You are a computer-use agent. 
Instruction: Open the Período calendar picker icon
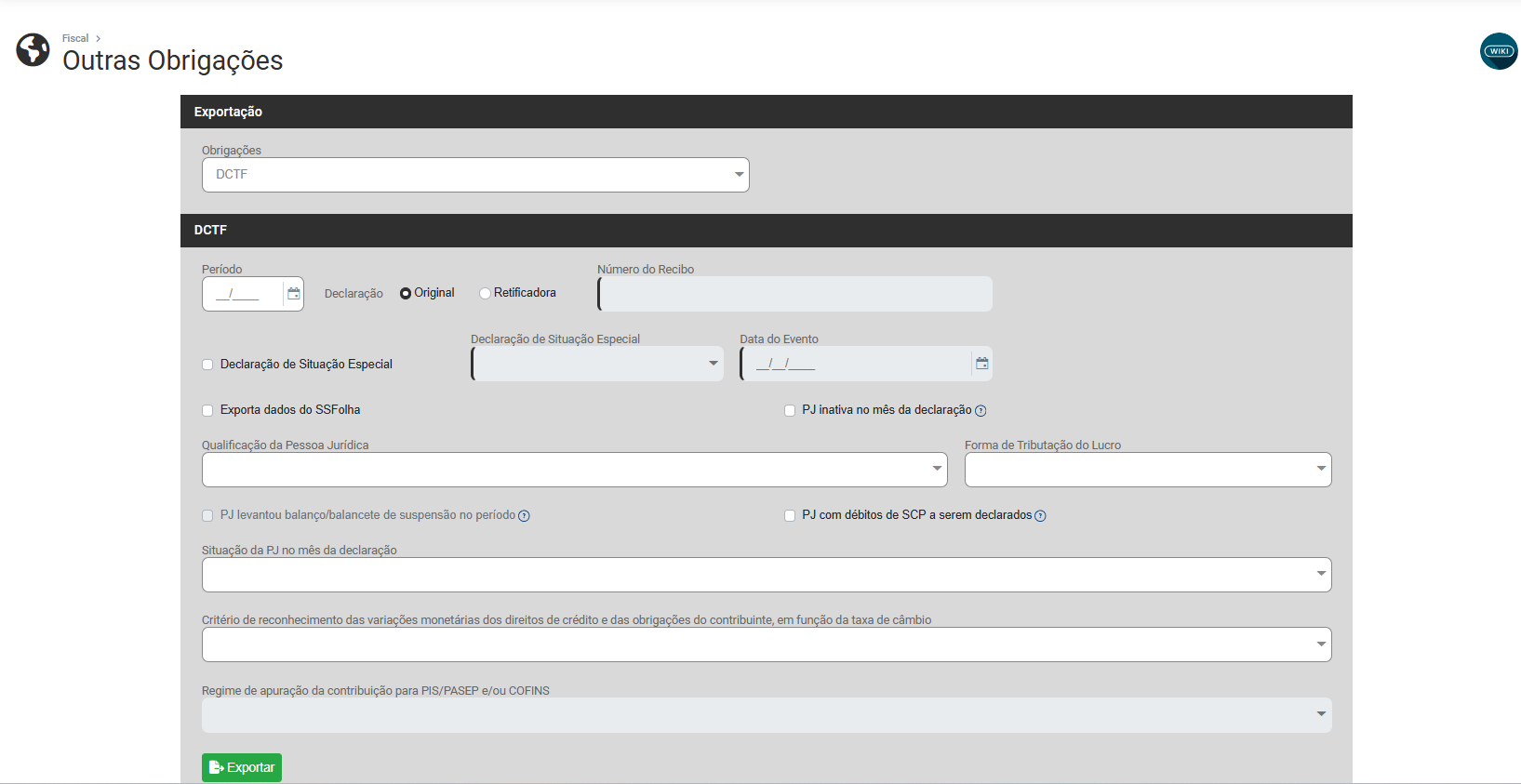[x=294, y=294]
